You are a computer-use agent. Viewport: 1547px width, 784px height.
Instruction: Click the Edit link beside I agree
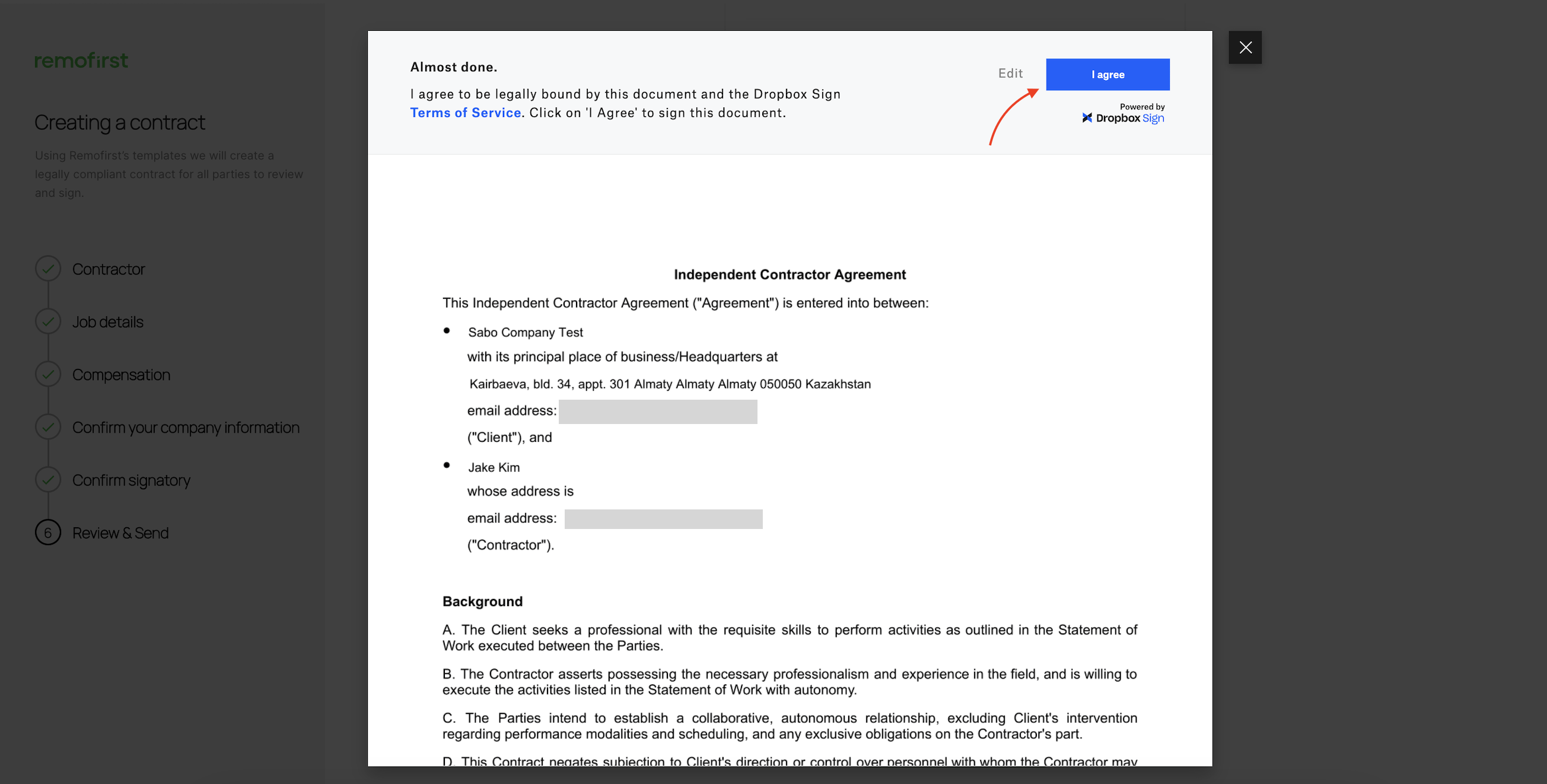[1010, 73]
